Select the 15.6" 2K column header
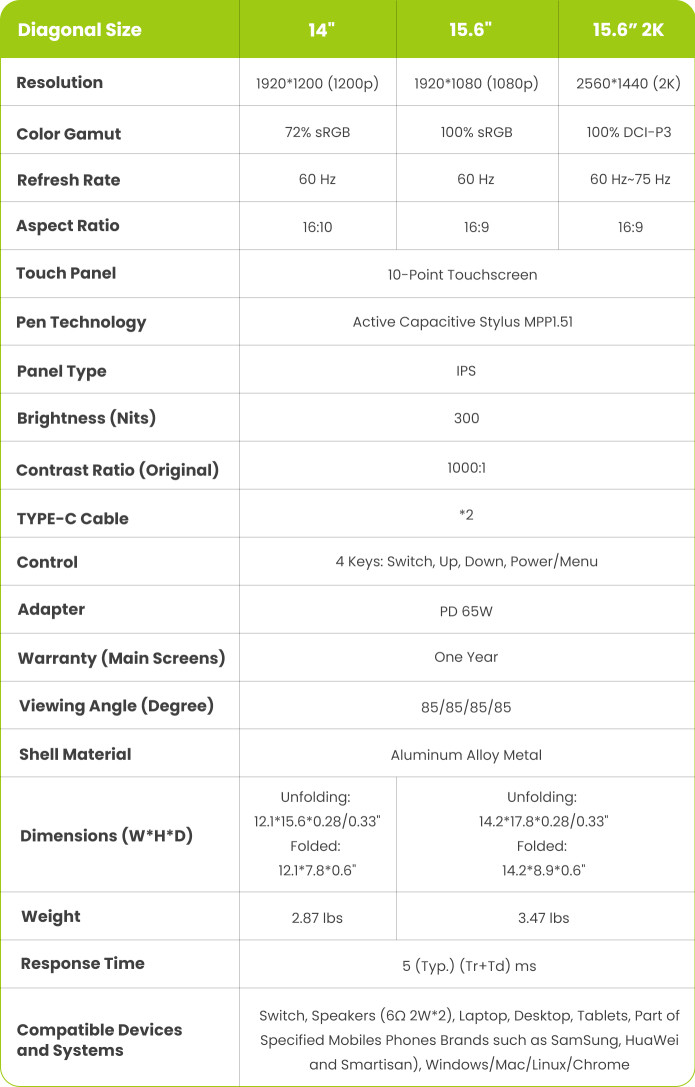 [627, 29]
